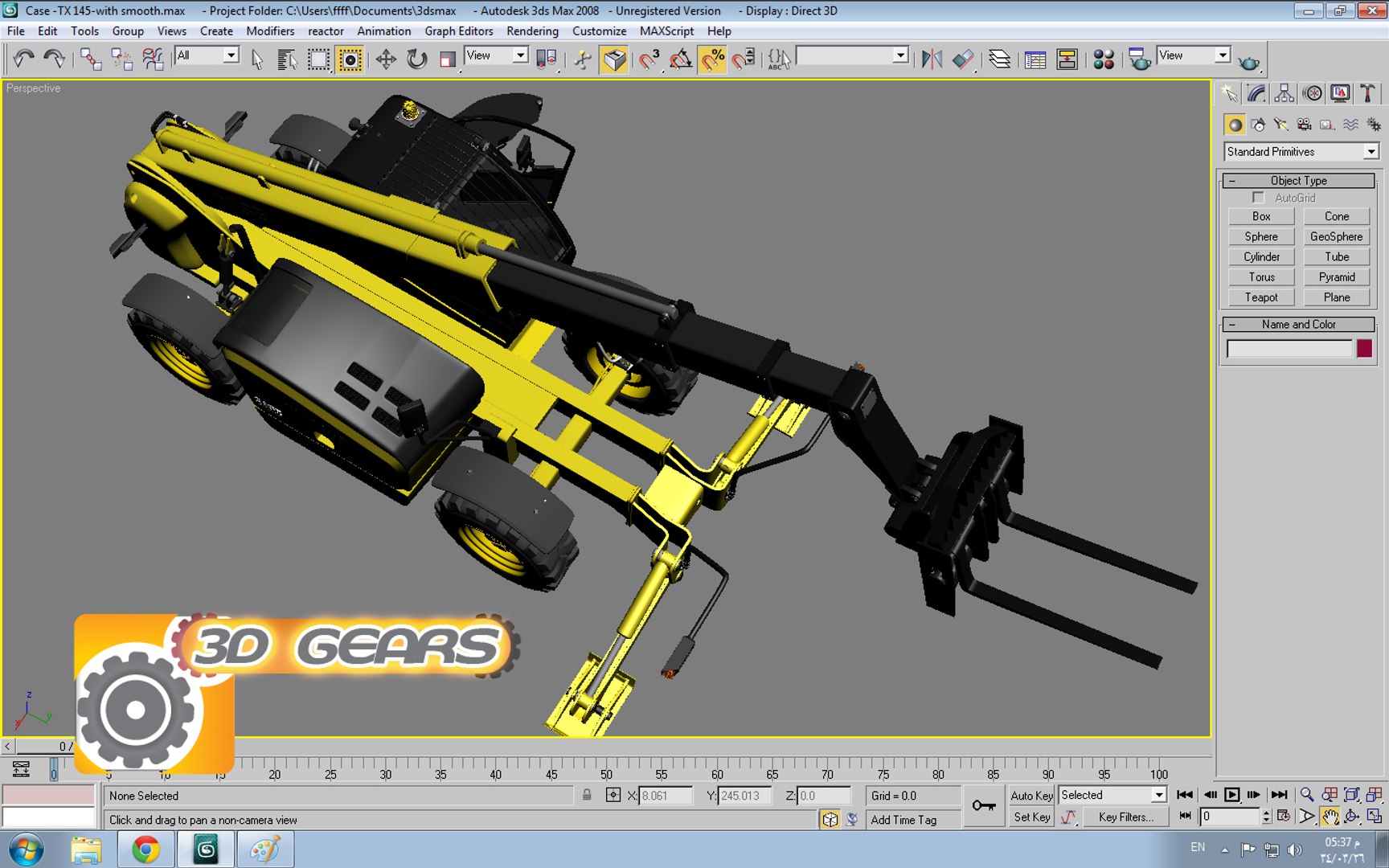Open Select by Name list tool
Screen dimensions: 1389x868
tap(287, 59)
